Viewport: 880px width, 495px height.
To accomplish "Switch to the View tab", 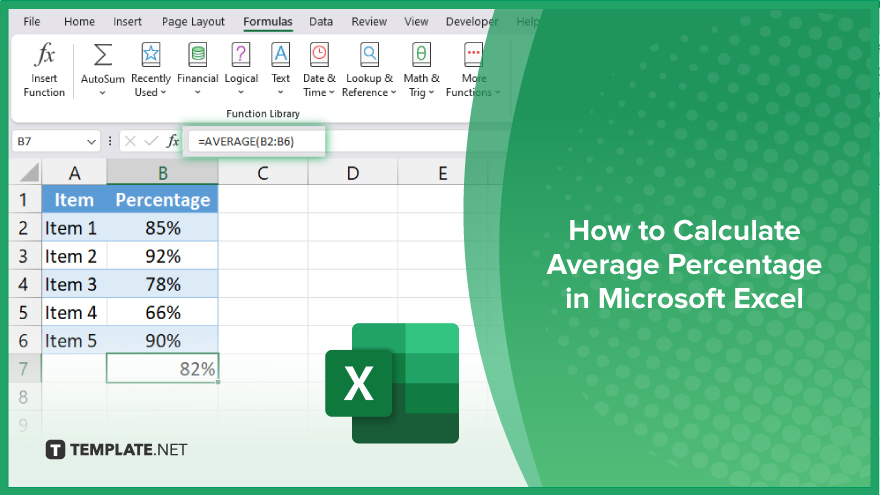I will 416,22.
